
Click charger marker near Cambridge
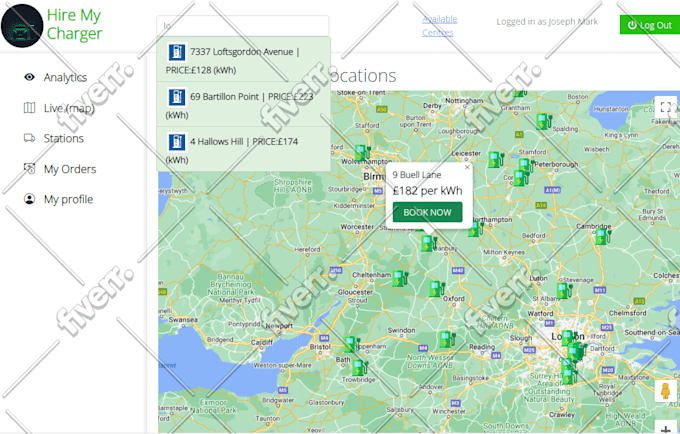(x=602, y=237)
